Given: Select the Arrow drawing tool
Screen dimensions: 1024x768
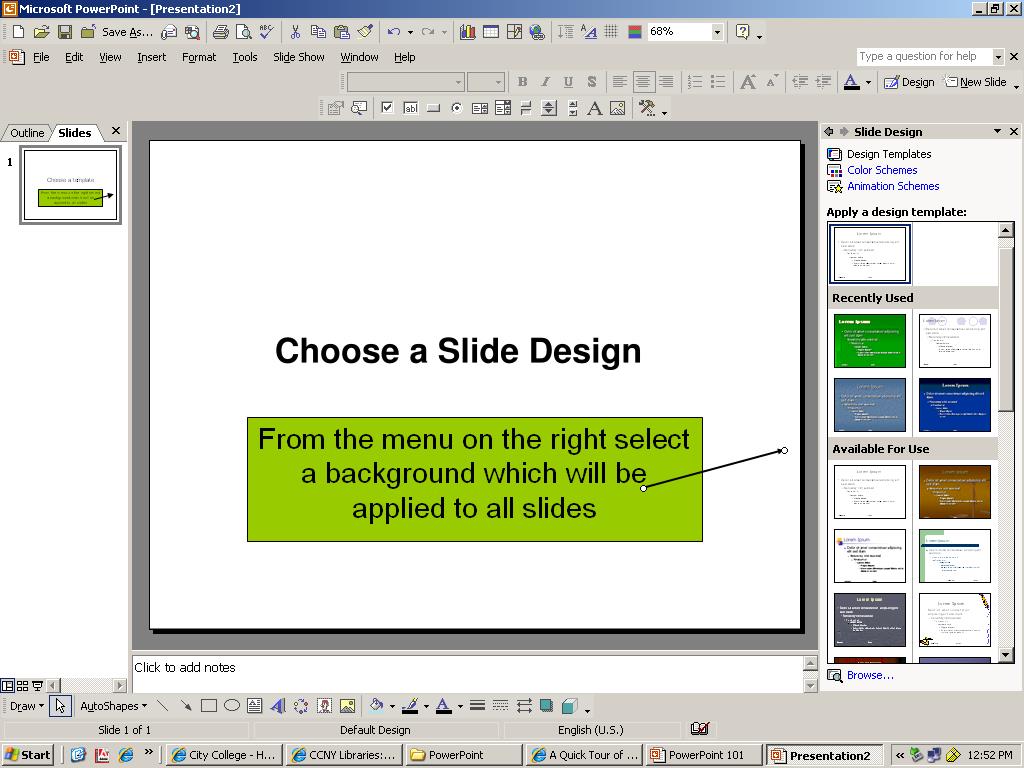Looking at the screenshot, I should (186, 706).
